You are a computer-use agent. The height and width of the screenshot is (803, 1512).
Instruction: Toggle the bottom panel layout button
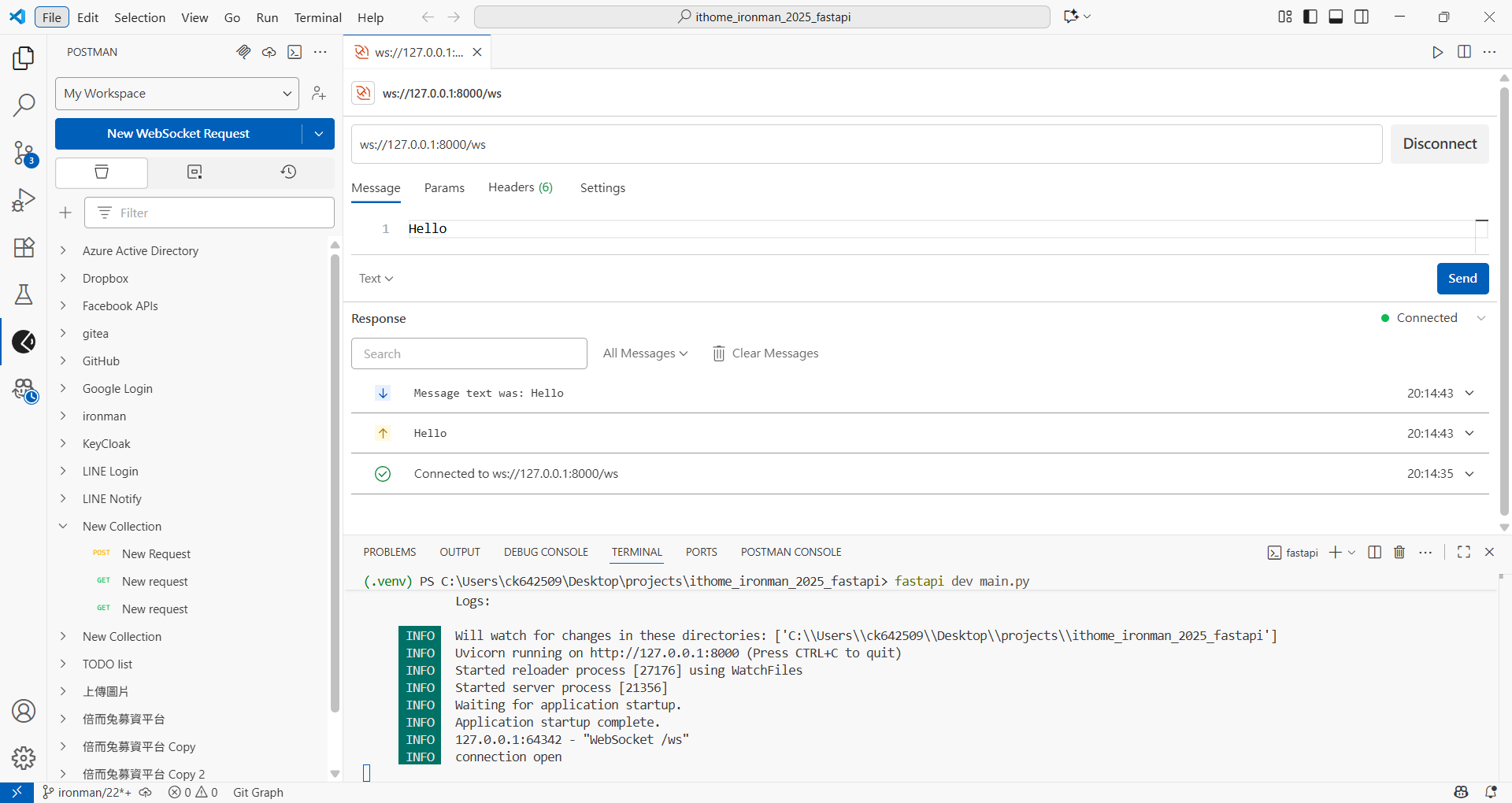point(1336,17)
